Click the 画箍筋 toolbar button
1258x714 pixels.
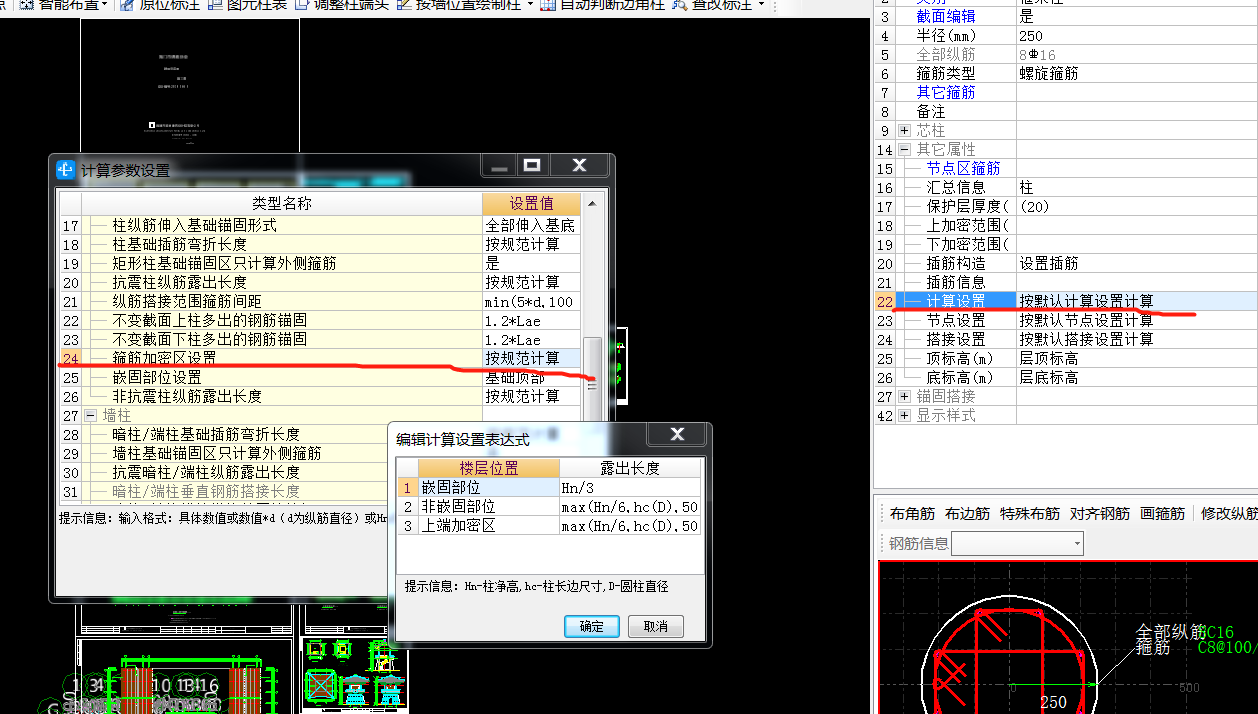[1162, 513]
